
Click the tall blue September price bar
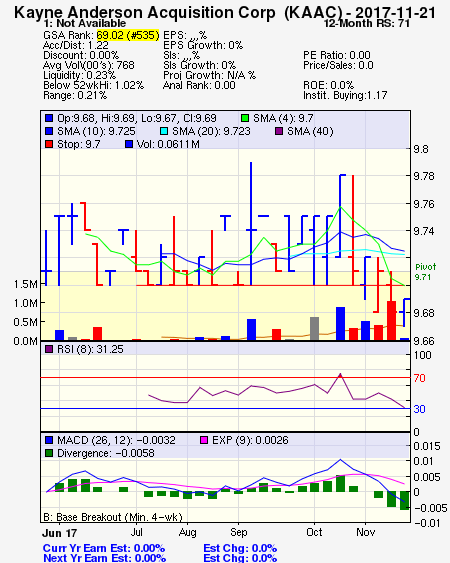[251, 224]
